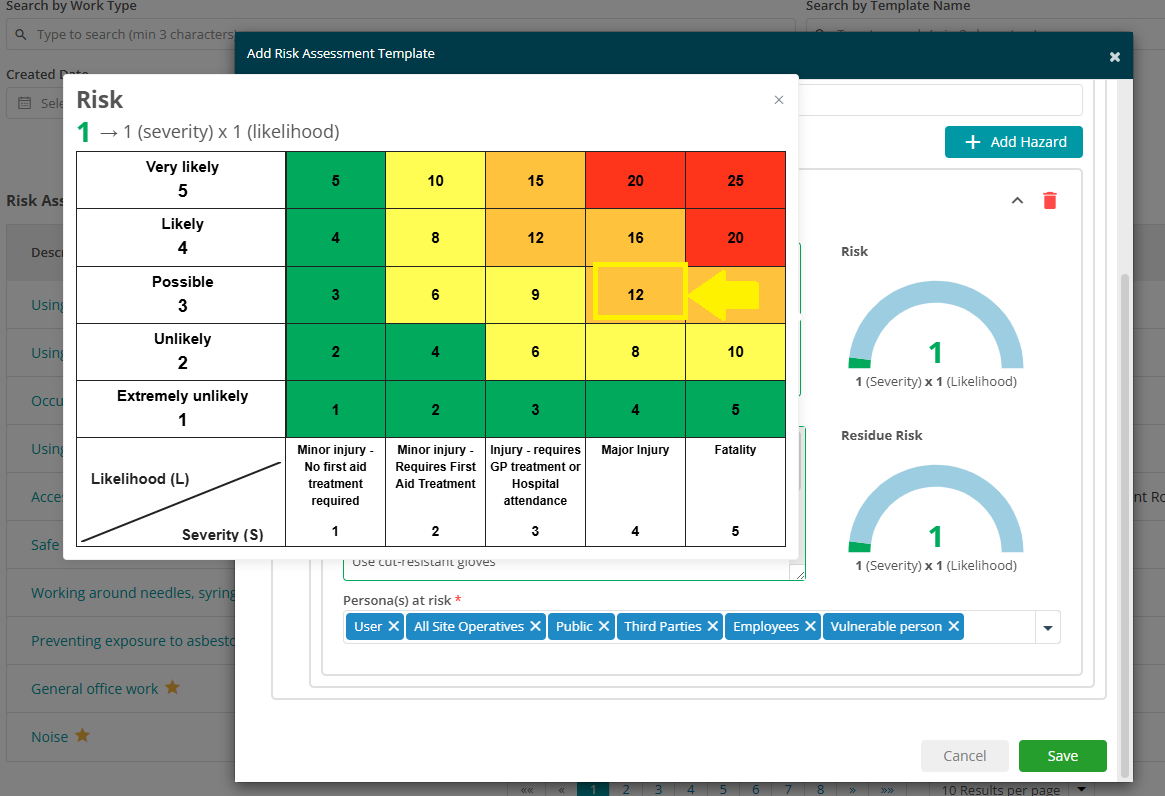Select cell 2 in the Unlikely row
The width and height of the screenshot is (1165, 796).
(x=335, y=352)
